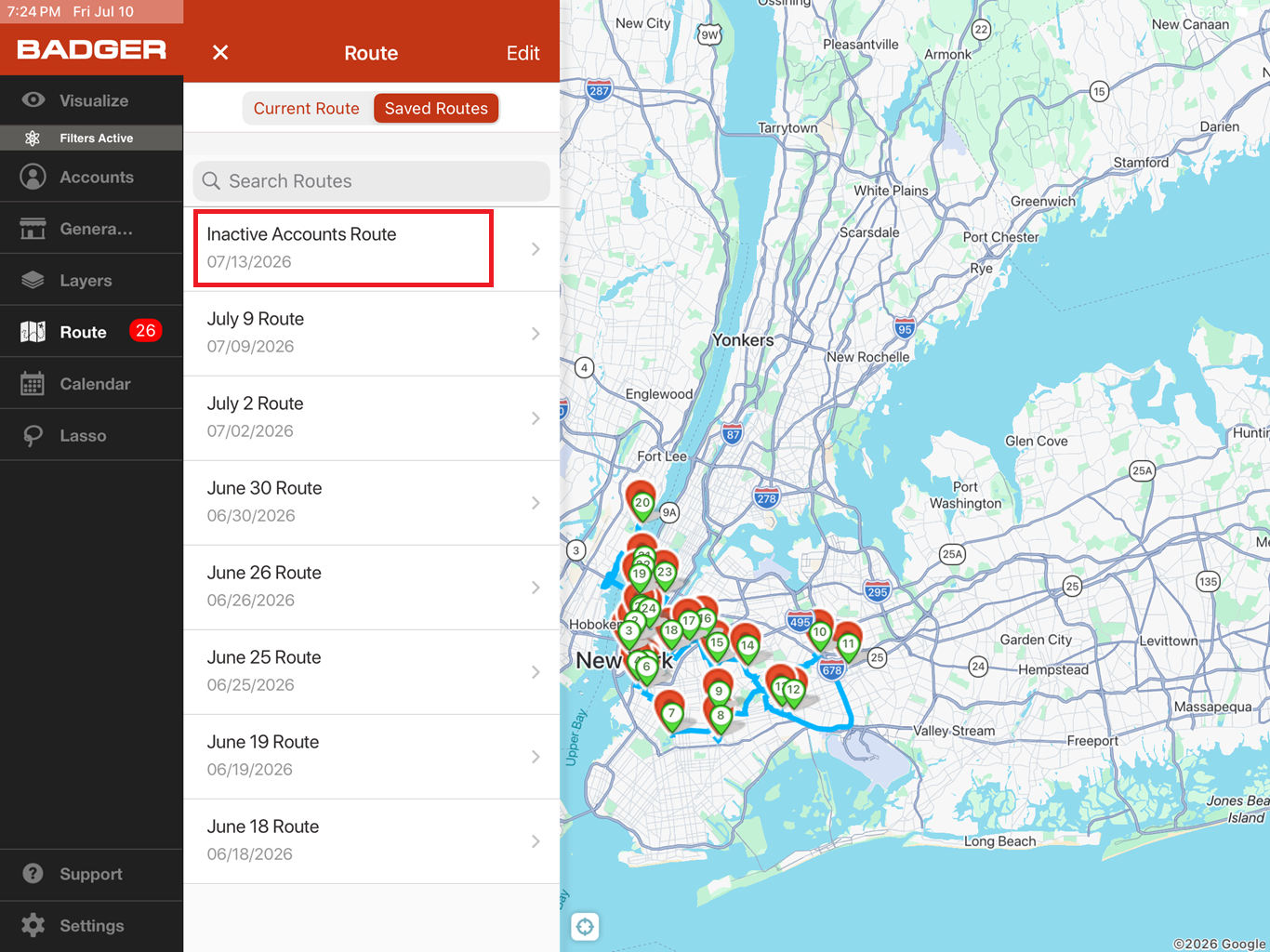Screen dimensions: 1270x952
Task: Open the June 19 Route entry
Action: tap(372, 757)
